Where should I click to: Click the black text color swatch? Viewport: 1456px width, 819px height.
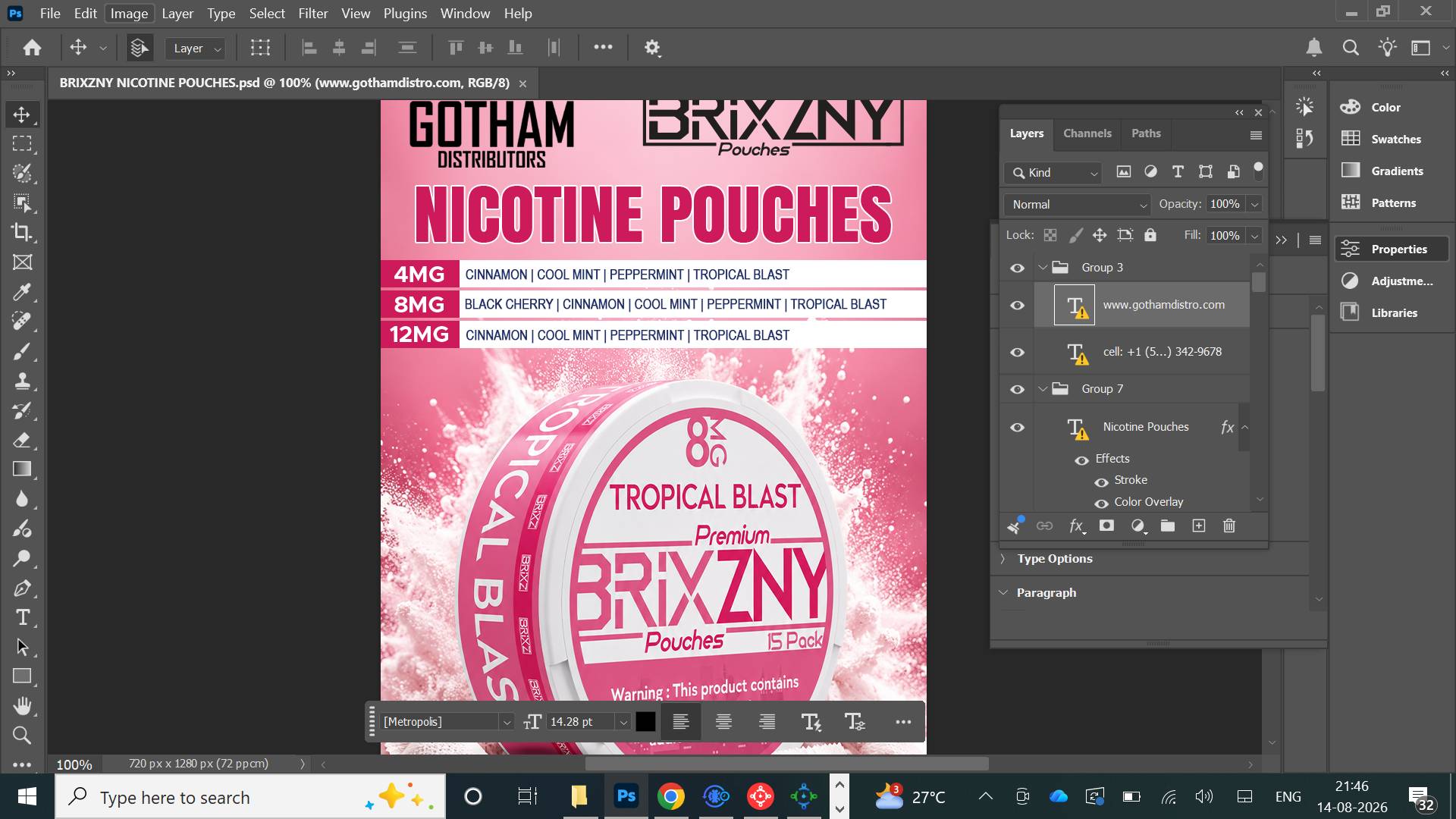tap(645, 722)
